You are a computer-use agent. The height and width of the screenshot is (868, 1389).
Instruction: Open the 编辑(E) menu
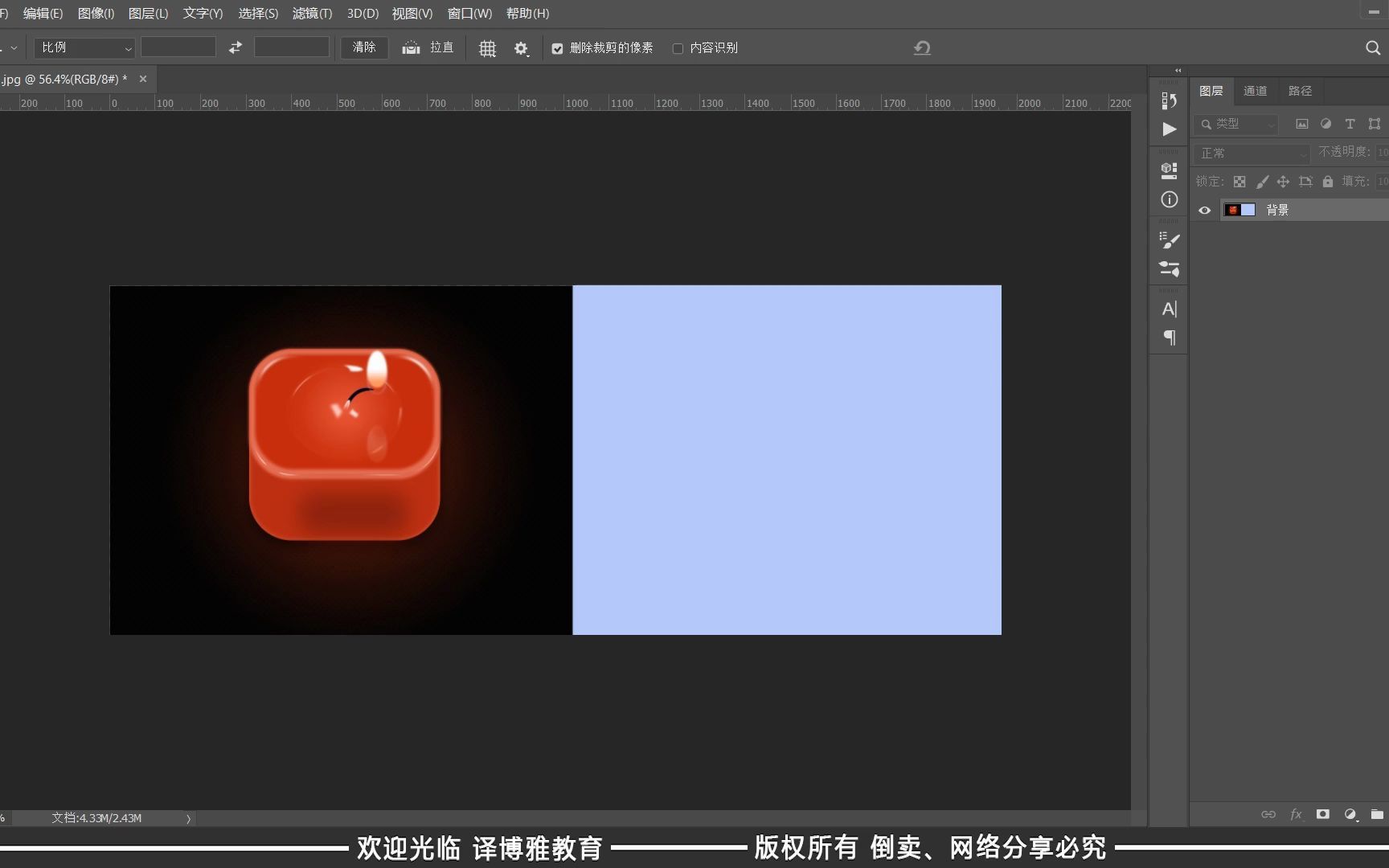click(x=43, y=14)
